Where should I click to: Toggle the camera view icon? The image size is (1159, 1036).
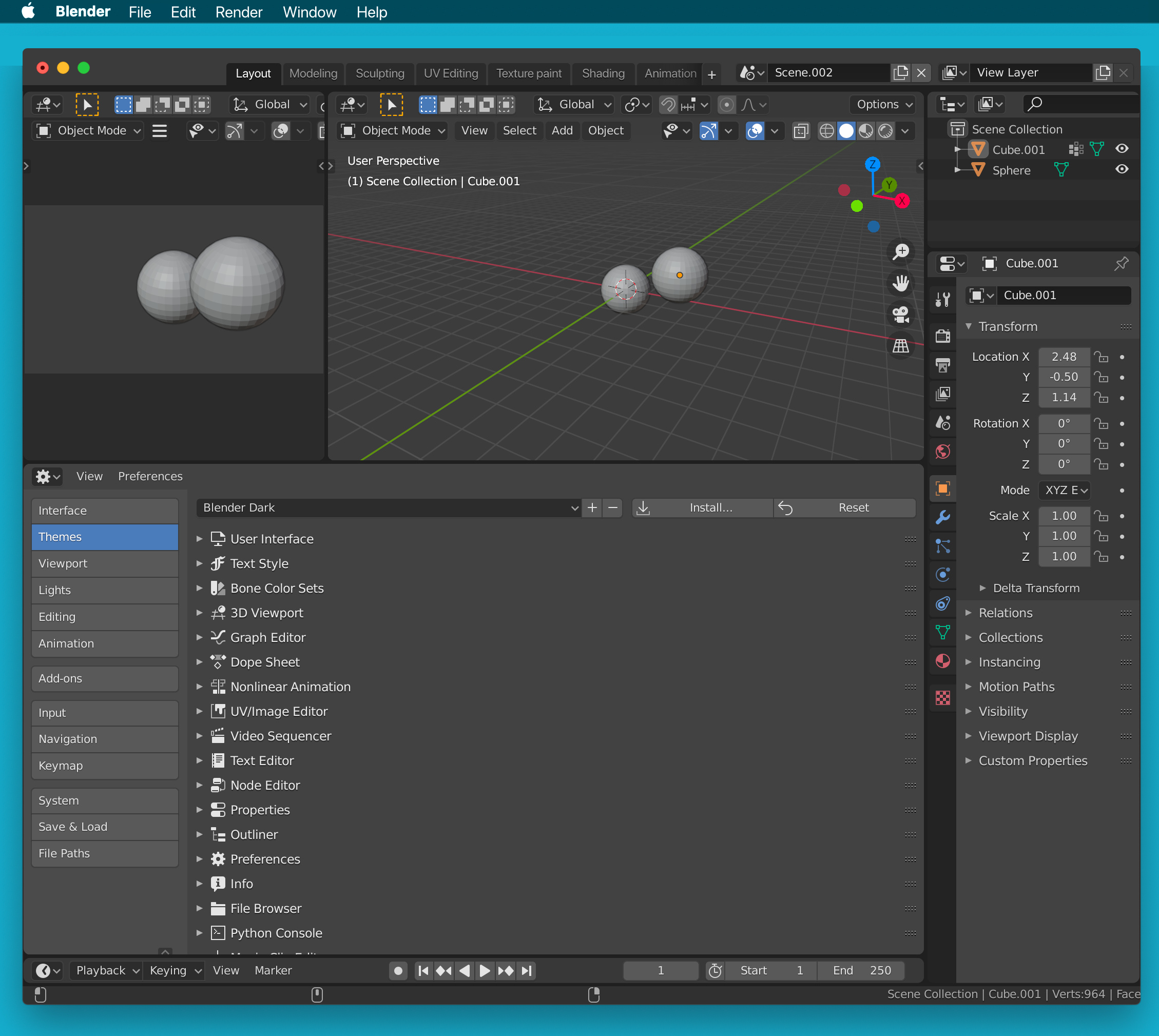(x=900, y=314)
